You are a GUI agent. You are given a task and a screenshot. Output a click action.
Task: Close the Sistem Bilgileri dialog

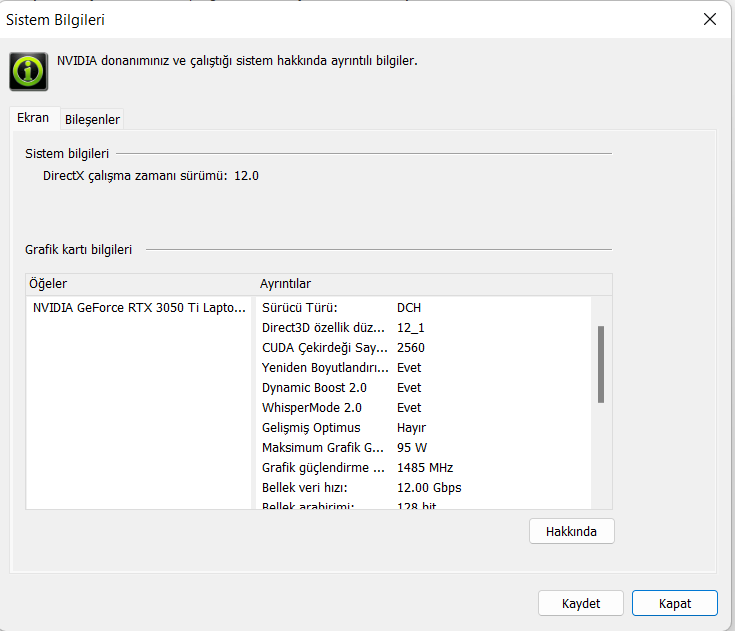pyautogui.click(x=710, y=19)
